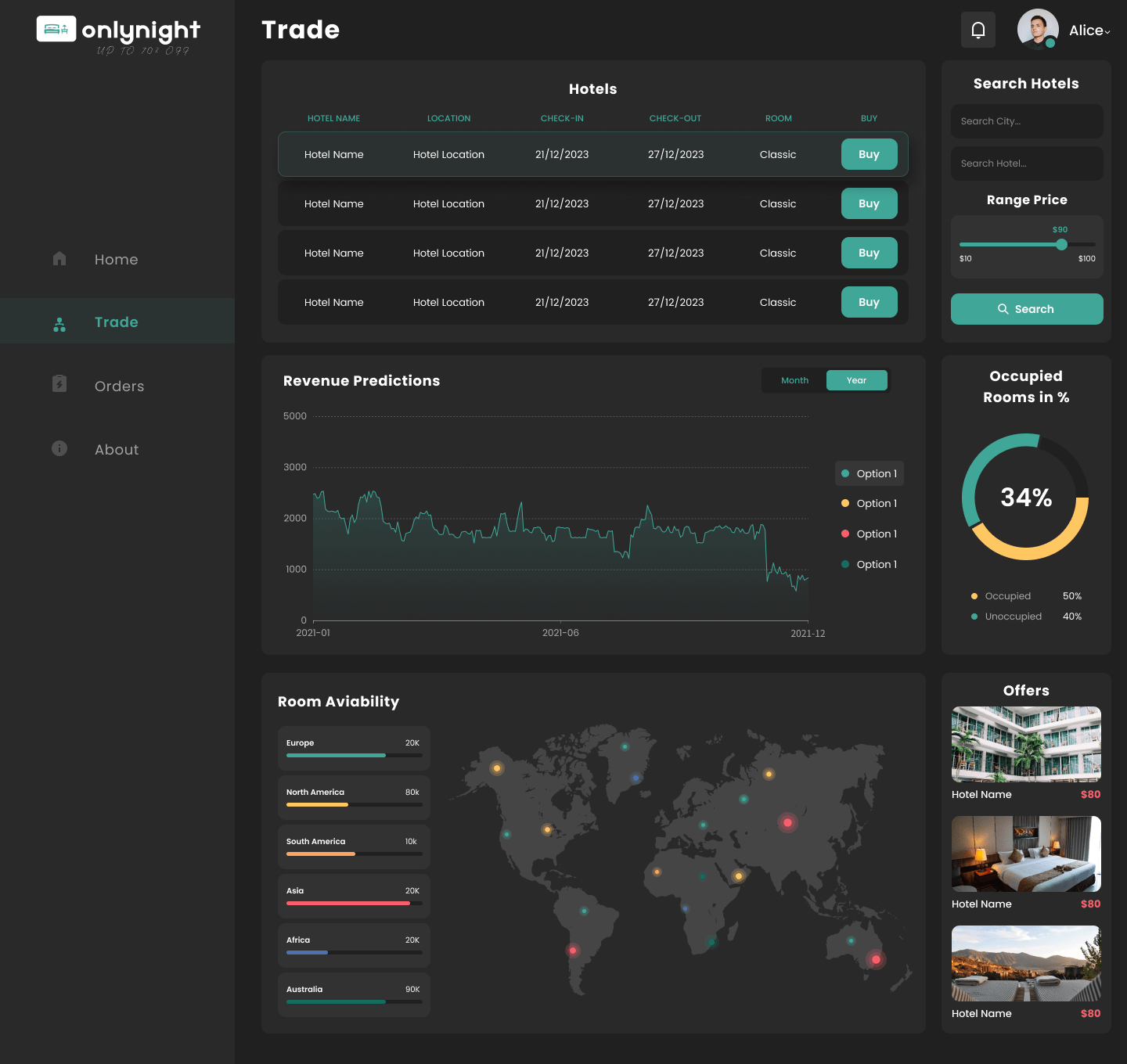
Task: Click the Range Price slider handle
Action: tap(1061, 244)
